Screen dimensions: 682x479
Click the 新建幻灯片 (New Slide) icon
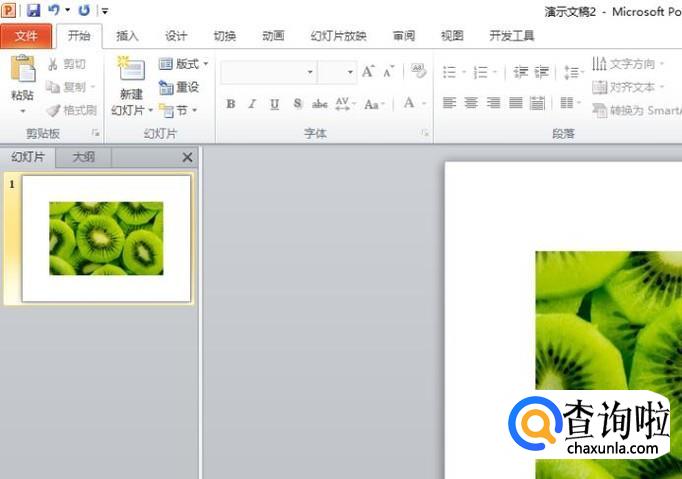click(131, 69)
